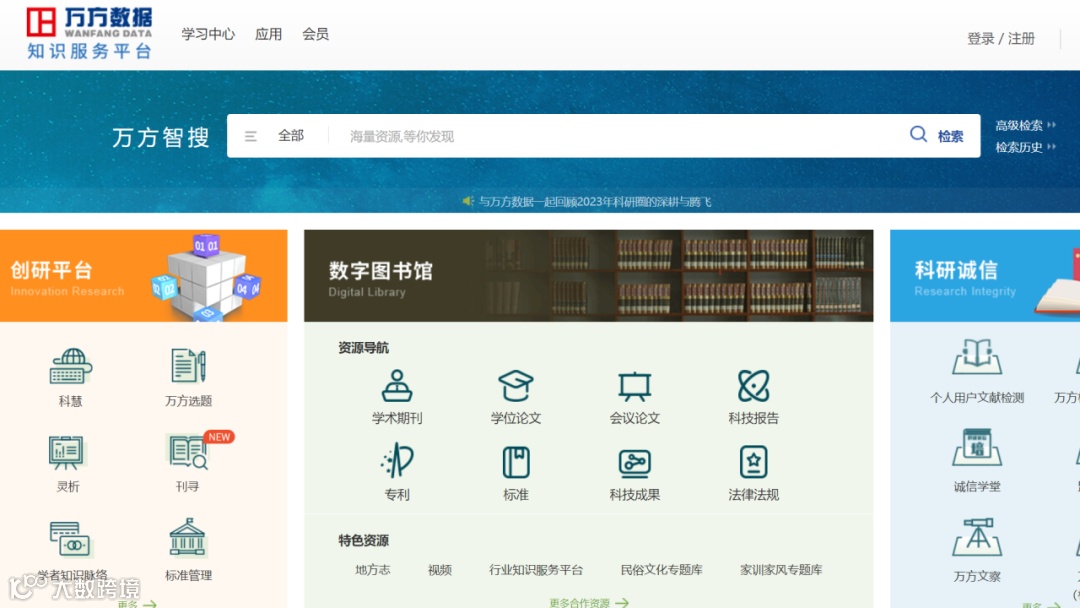
Task: Open the 万方选题 document-pen icon
Action: tap(188, 366)
